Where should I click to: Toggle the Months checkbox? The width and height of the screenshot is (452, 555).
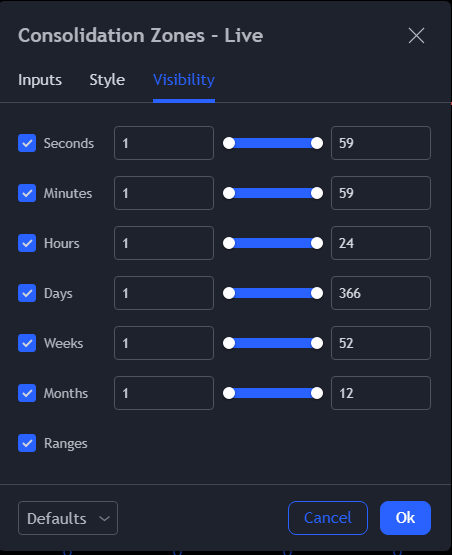(27, 393)
